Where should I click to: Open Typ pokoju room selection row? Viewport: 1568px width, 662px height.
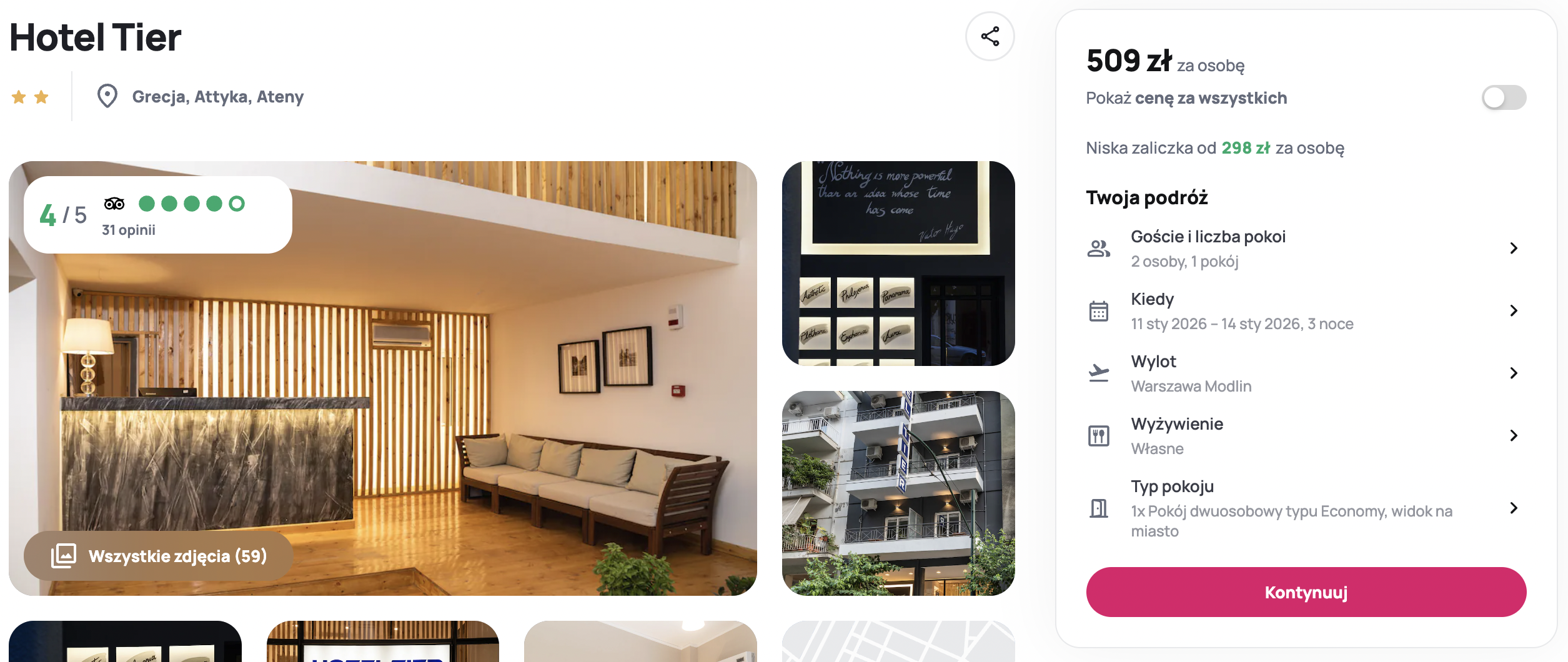pos(1306,508)
